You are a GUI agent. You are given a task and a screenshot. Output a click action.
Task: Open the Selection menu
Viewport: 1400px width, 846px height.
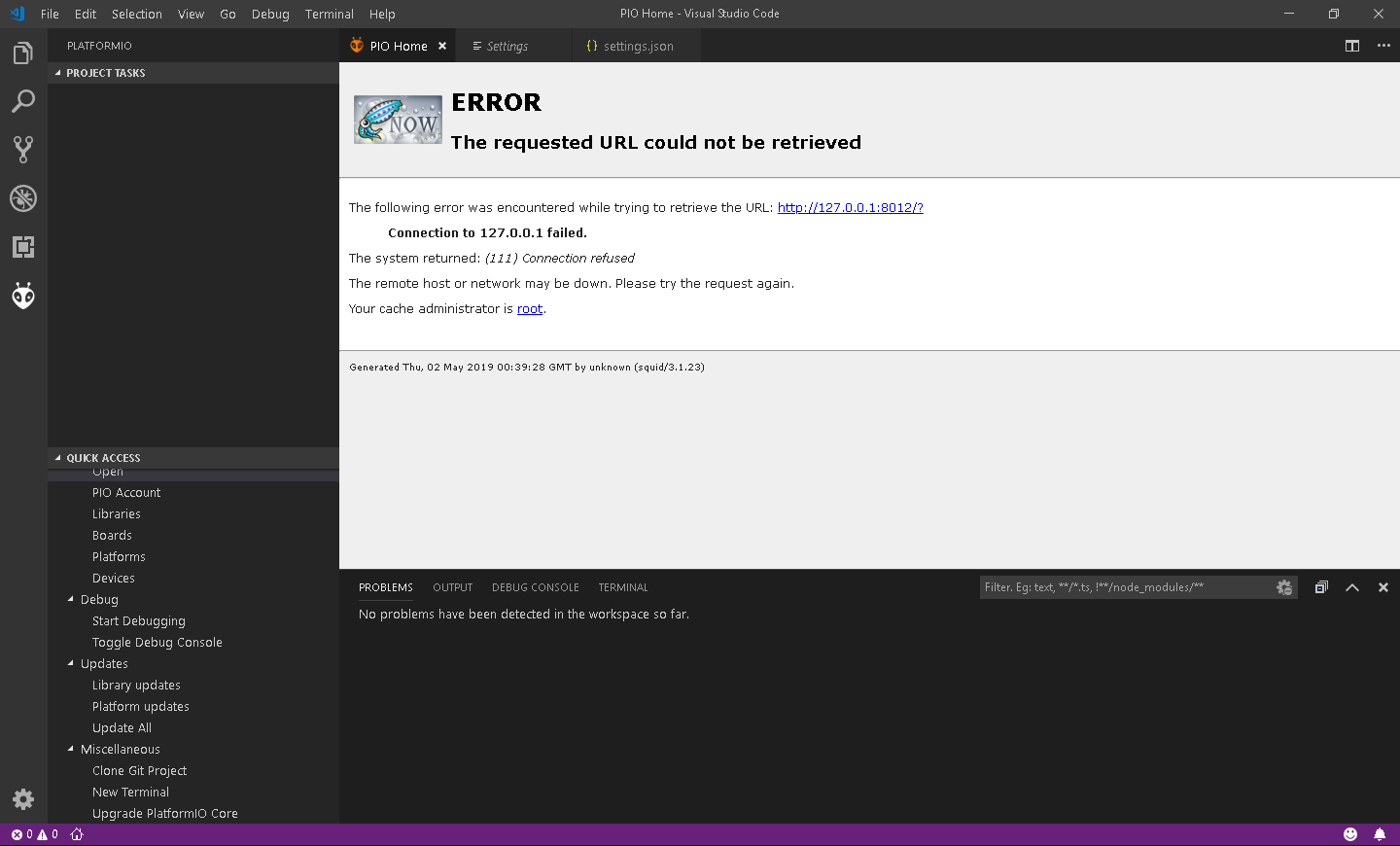coord(137,14)
